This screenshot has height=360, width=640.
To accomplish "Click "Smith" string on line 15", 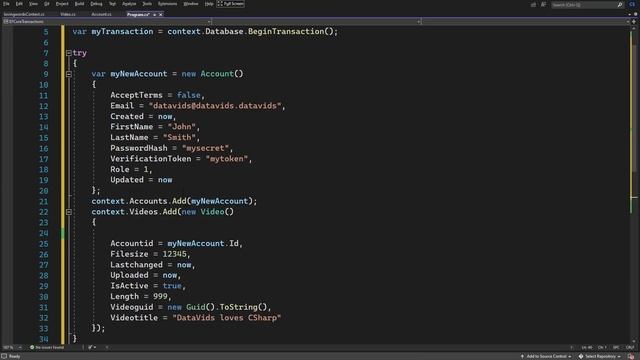I will coord(179,138).
